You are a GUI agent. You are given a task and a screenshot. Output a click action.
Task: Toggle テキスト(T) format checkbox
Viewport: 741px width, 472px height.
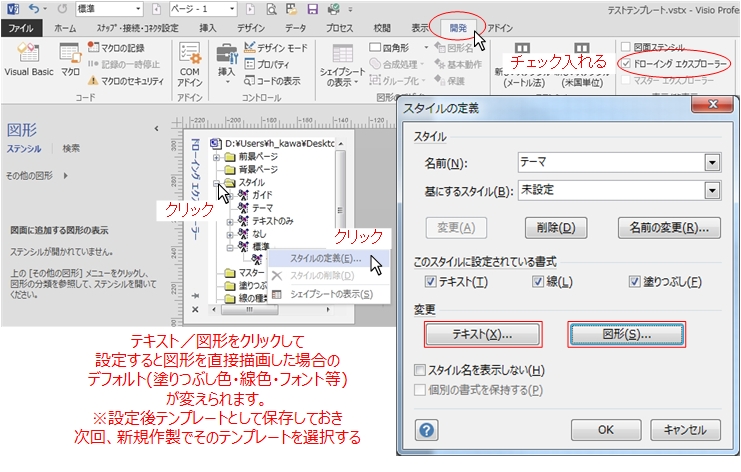pos(430,282)
